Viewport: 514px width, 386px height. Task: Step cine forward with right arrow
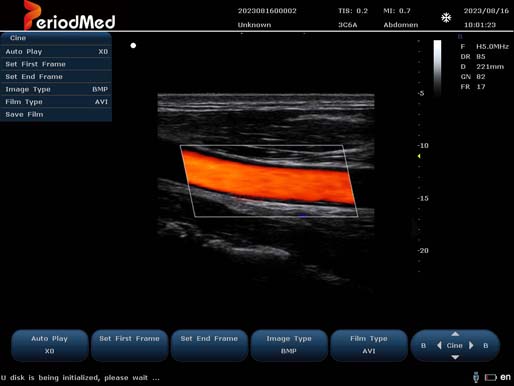click(x=471, y=346)
